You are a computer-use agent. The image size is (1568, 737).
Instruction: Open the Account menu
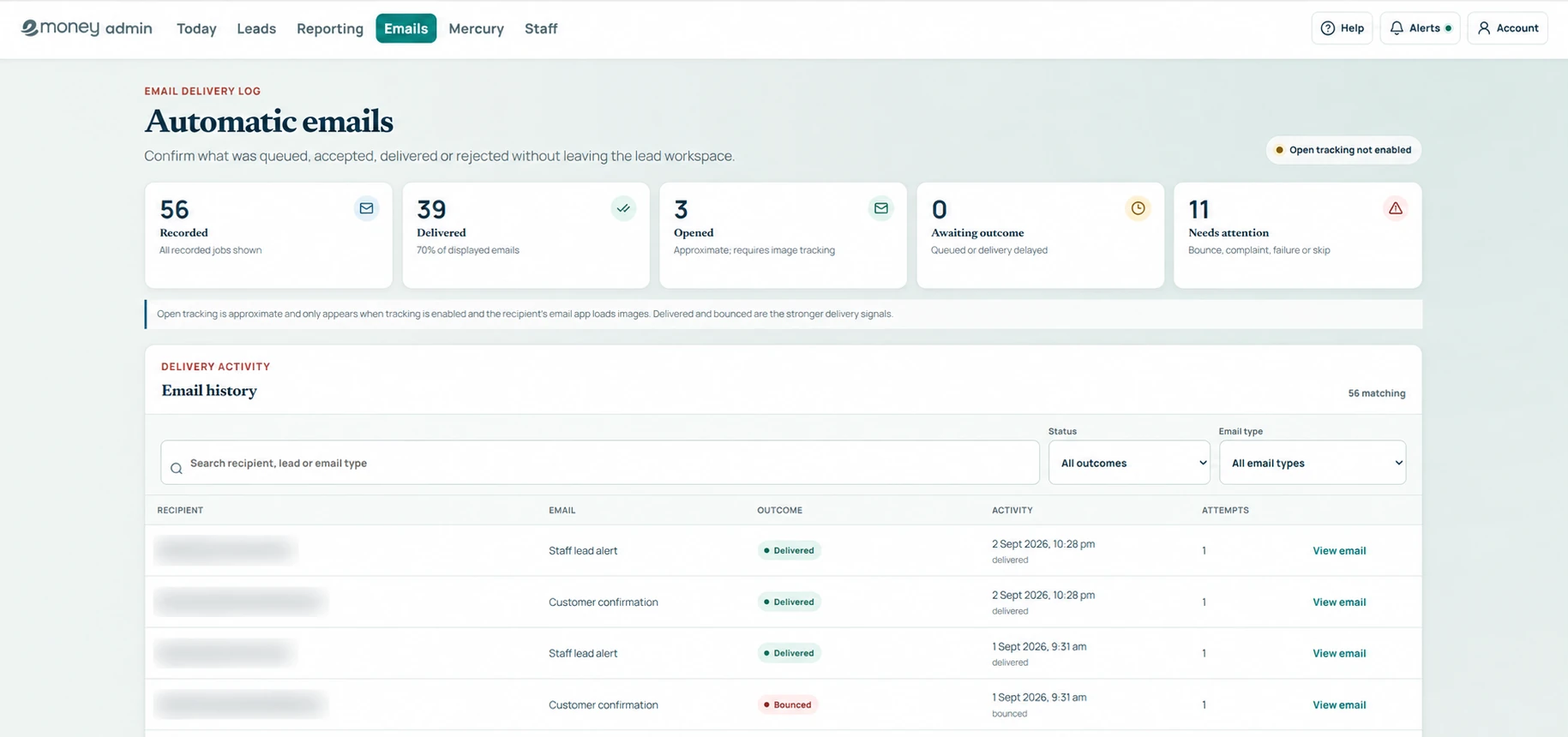[x=1507, y=28]
